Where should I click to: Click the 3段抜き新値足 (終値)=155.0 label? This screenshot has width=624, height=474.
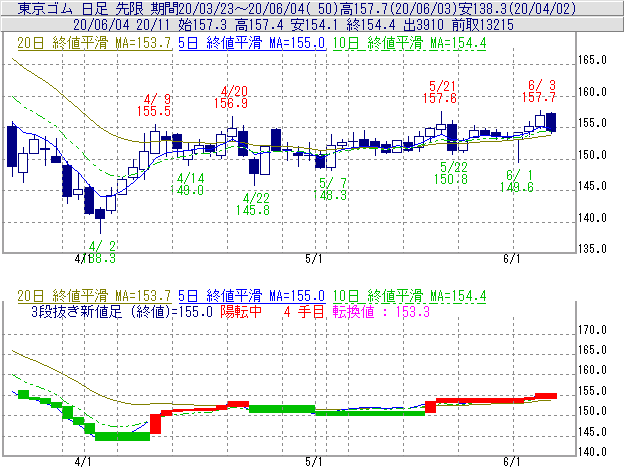coord(121,311)
